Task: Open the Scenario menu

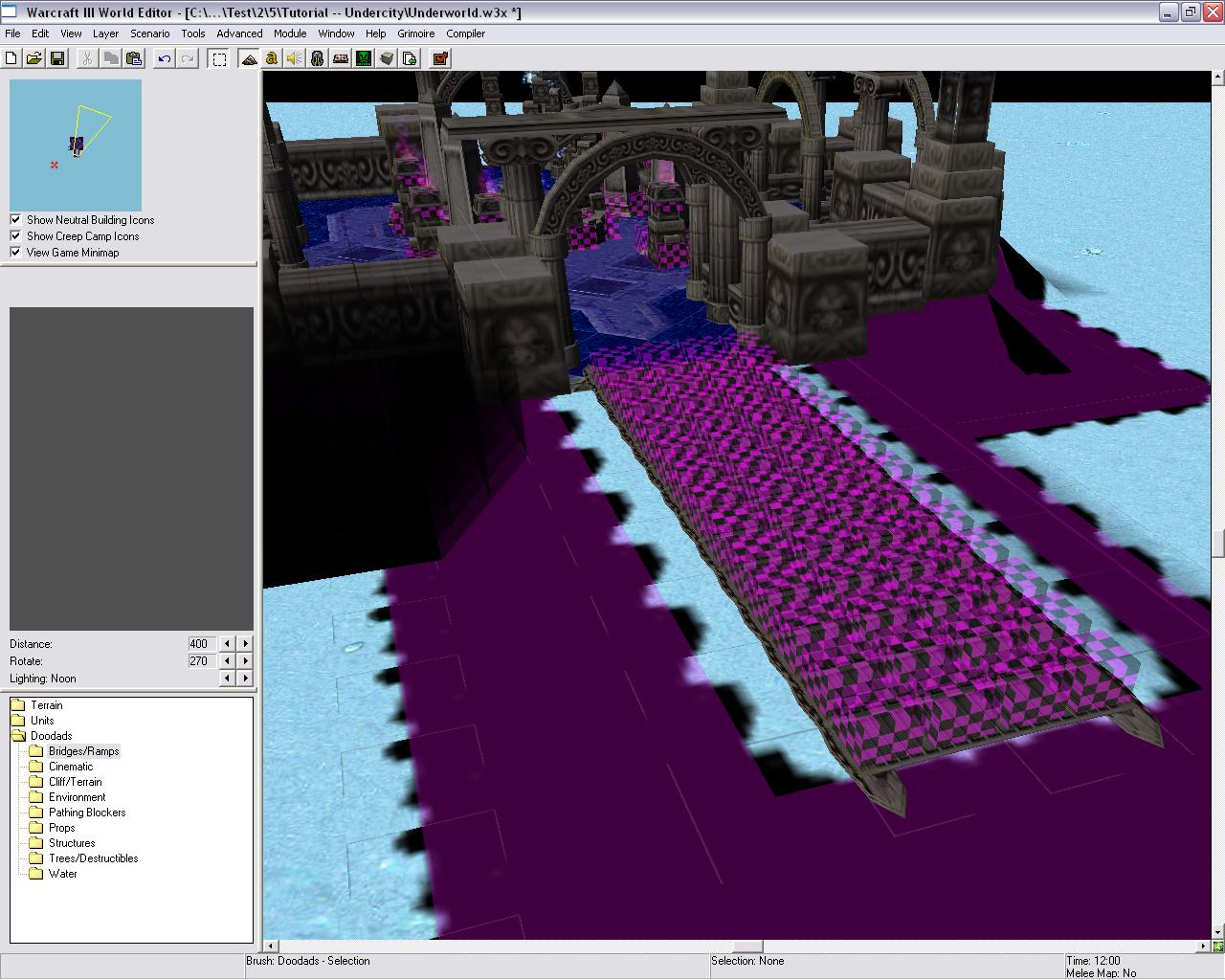Action: [x=150, y=33]
